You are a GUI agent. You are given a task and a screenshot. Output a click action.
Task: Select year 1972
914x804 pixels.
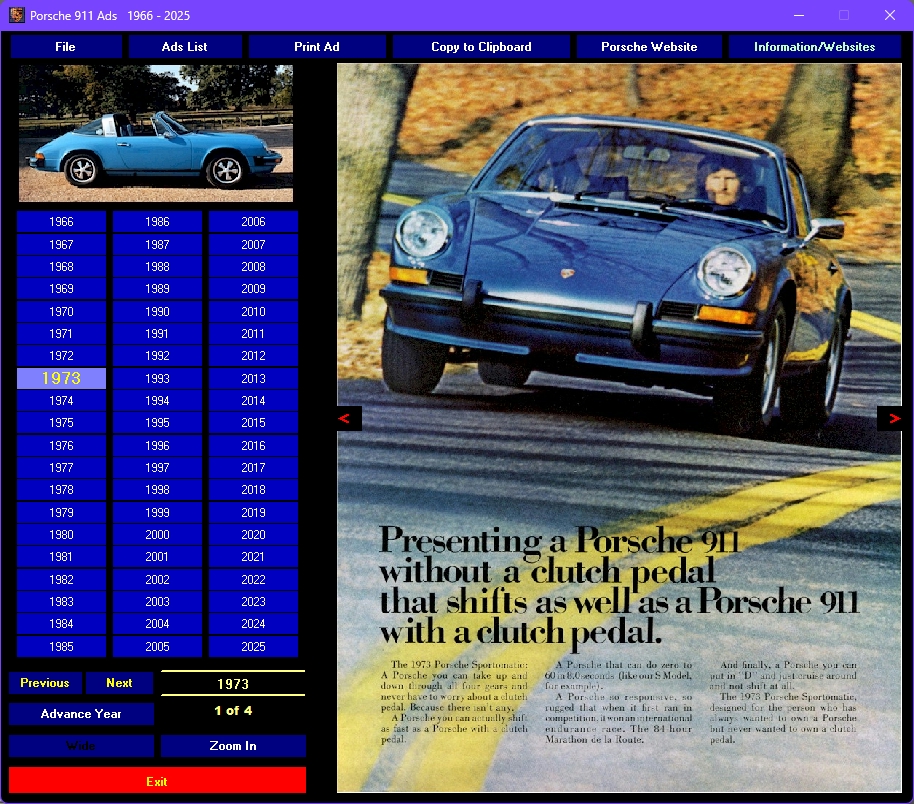tap(61, 356)
